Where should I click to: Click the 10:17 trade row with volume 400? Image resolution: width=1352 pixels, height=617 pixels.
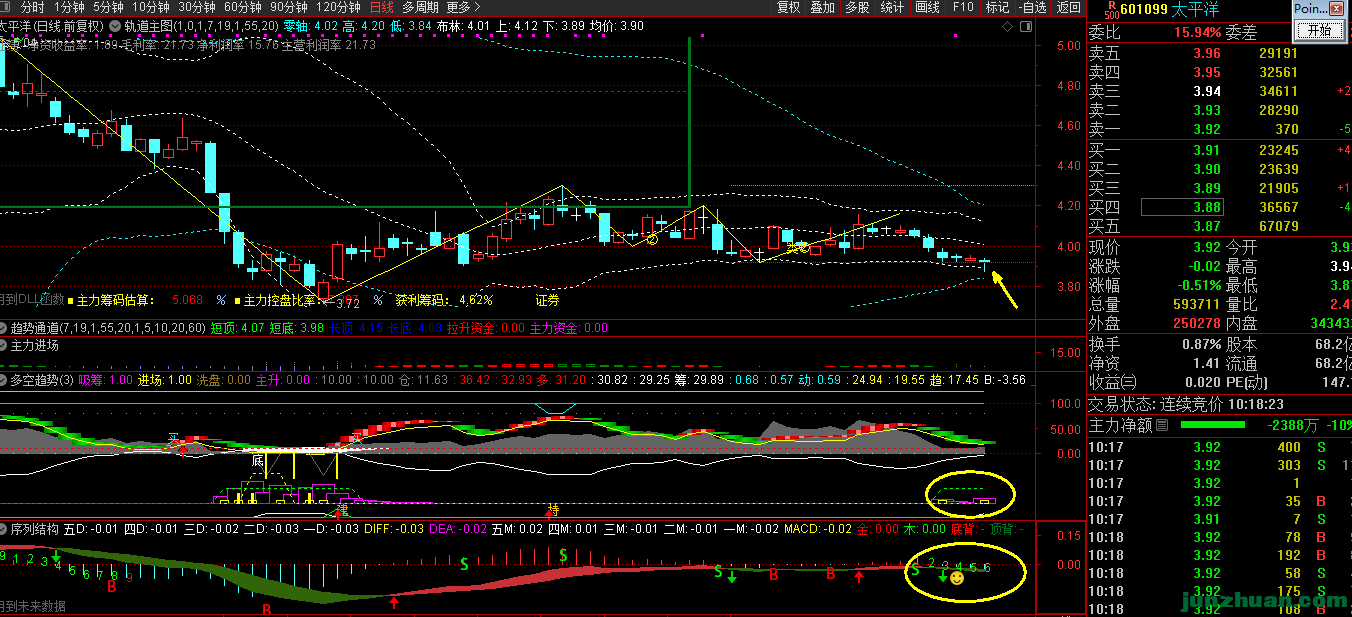pyautogui.click(x=1220, y=447)
